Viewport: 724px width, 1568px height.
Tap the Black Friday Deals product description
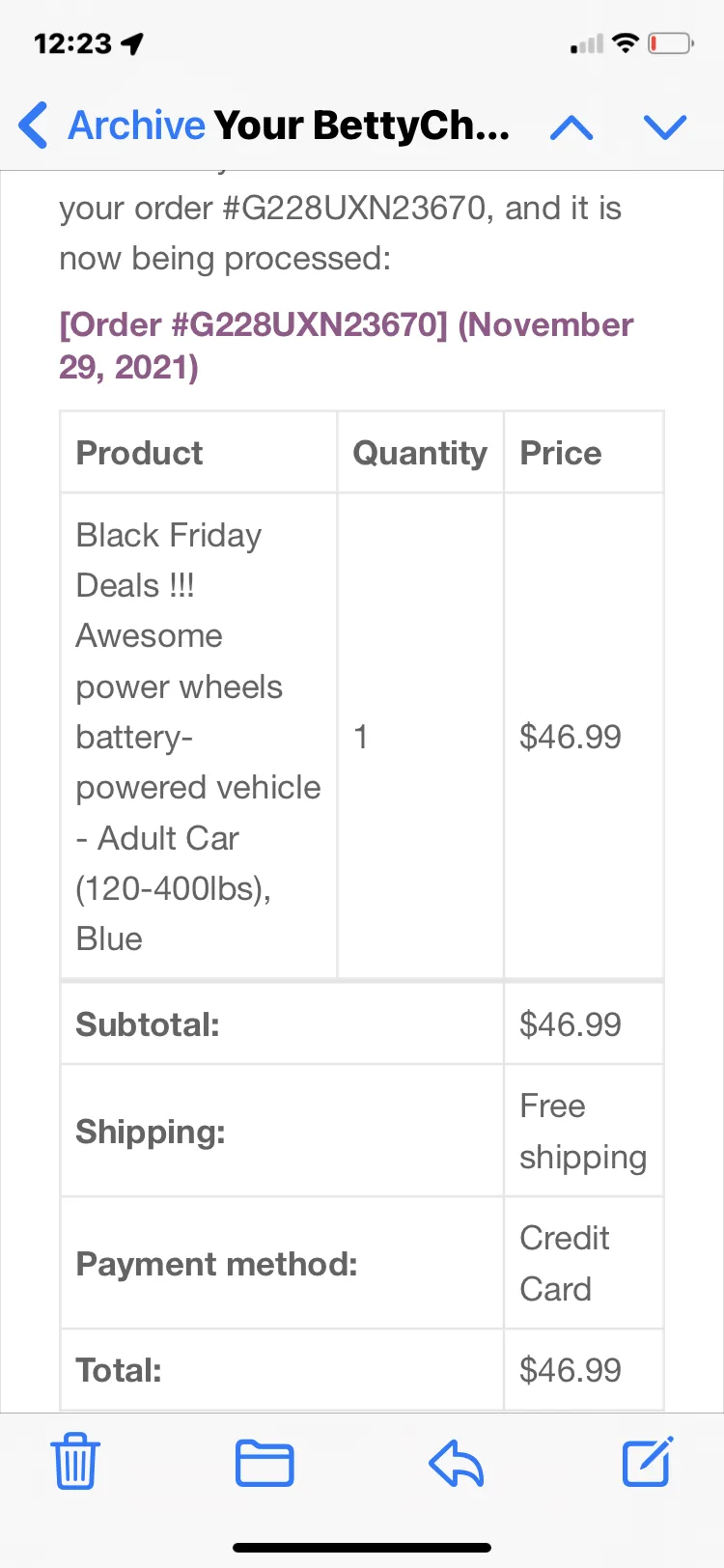pos(198,737)
